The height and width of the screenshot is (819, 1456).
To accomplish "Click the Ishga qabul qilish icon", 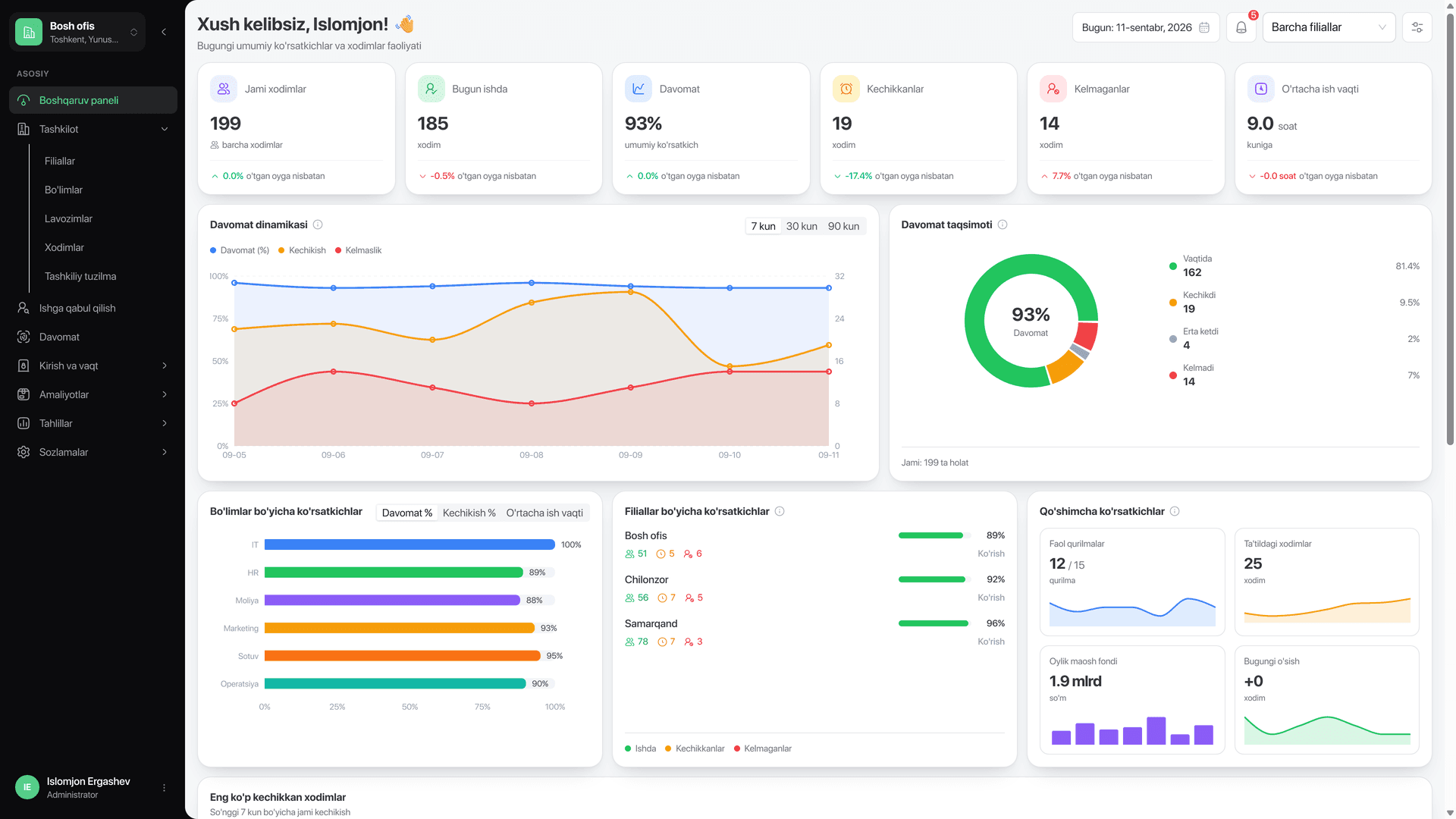I will coord(24,308).
